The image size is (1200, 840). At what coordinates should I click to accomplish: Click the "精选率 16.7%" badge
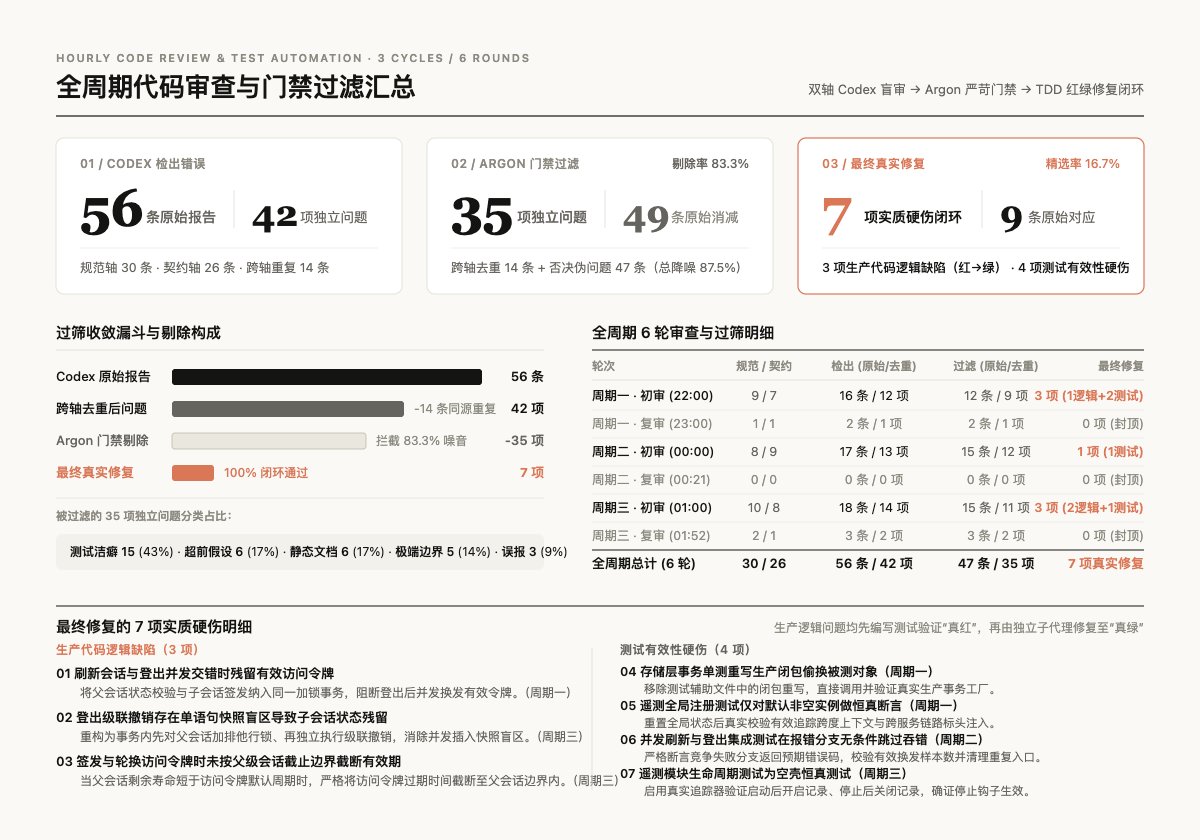1082,164
